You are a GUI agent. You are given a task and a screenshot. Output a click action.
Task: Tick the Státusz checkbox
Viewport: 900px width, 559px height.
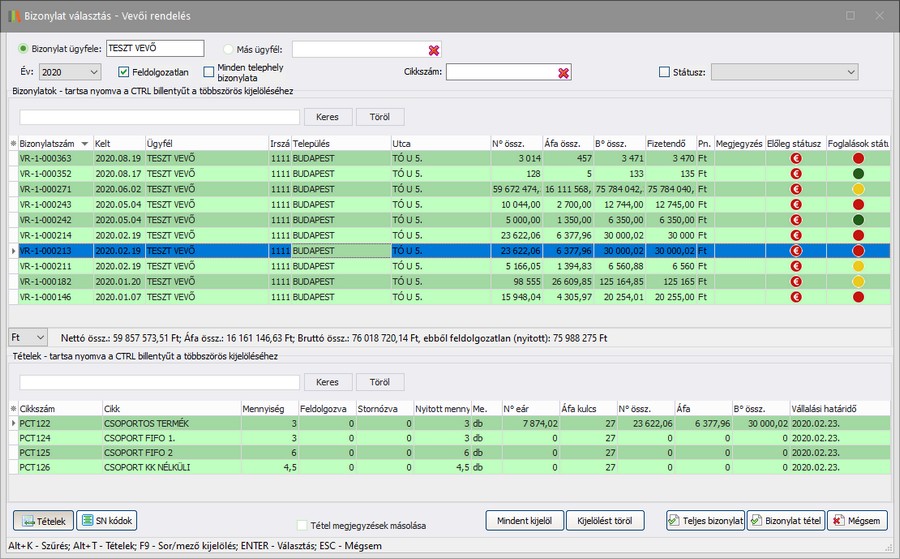point(665,72)
